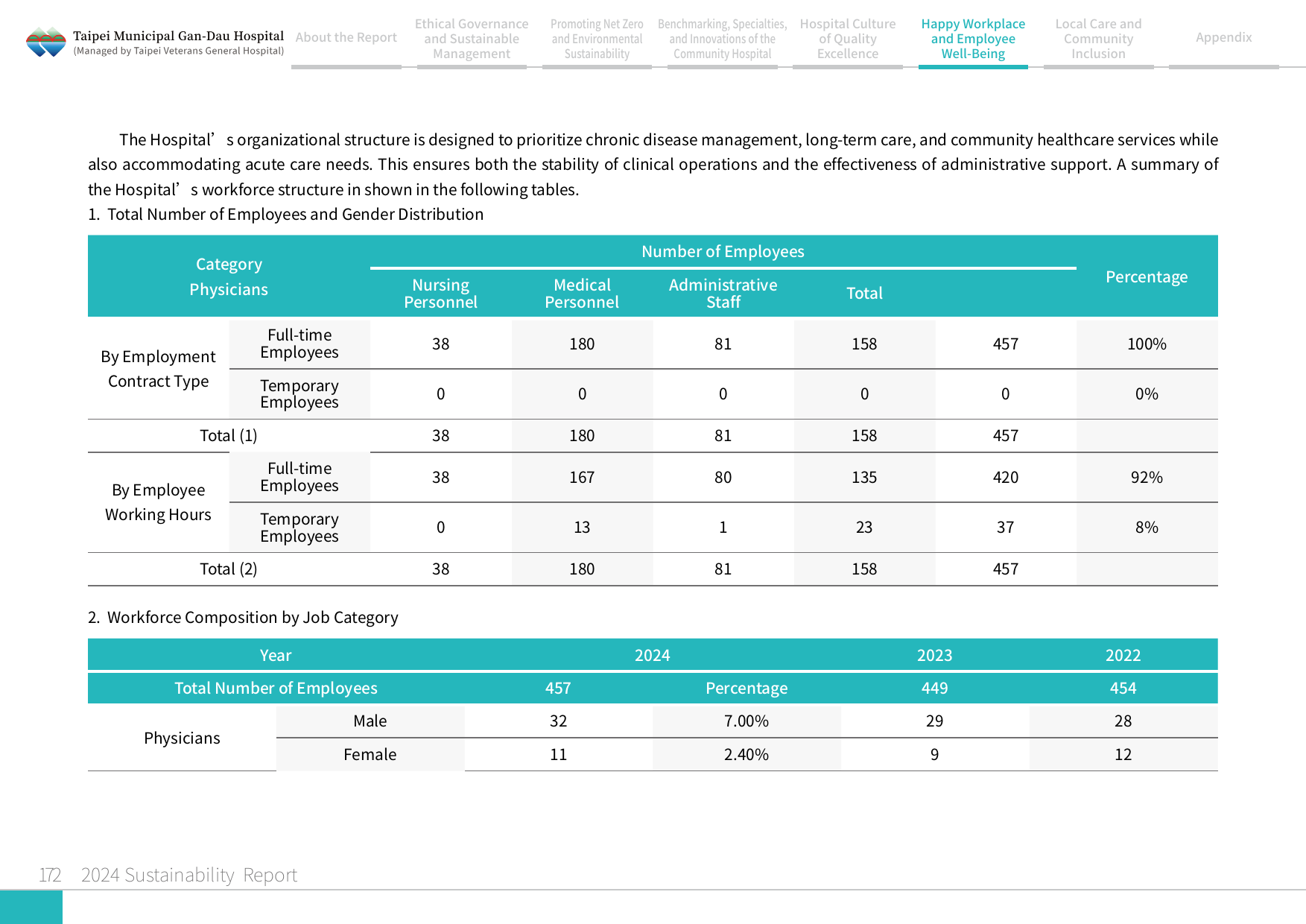Screen dimensions: 1306x924
Task: Click the '32' male physicians 2024 cell
Action: [x=558, y=721]
